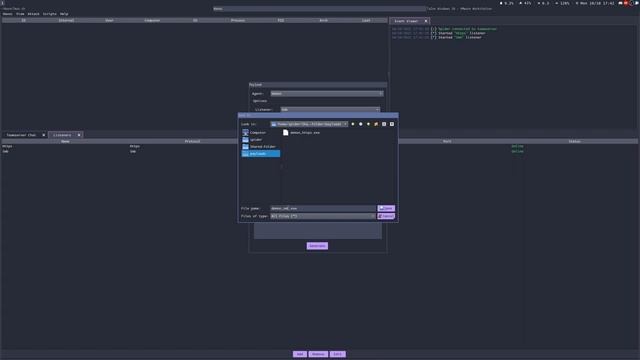Cancel the file dialog
Viewport: 640px width, 360px height.
[386, 216]
